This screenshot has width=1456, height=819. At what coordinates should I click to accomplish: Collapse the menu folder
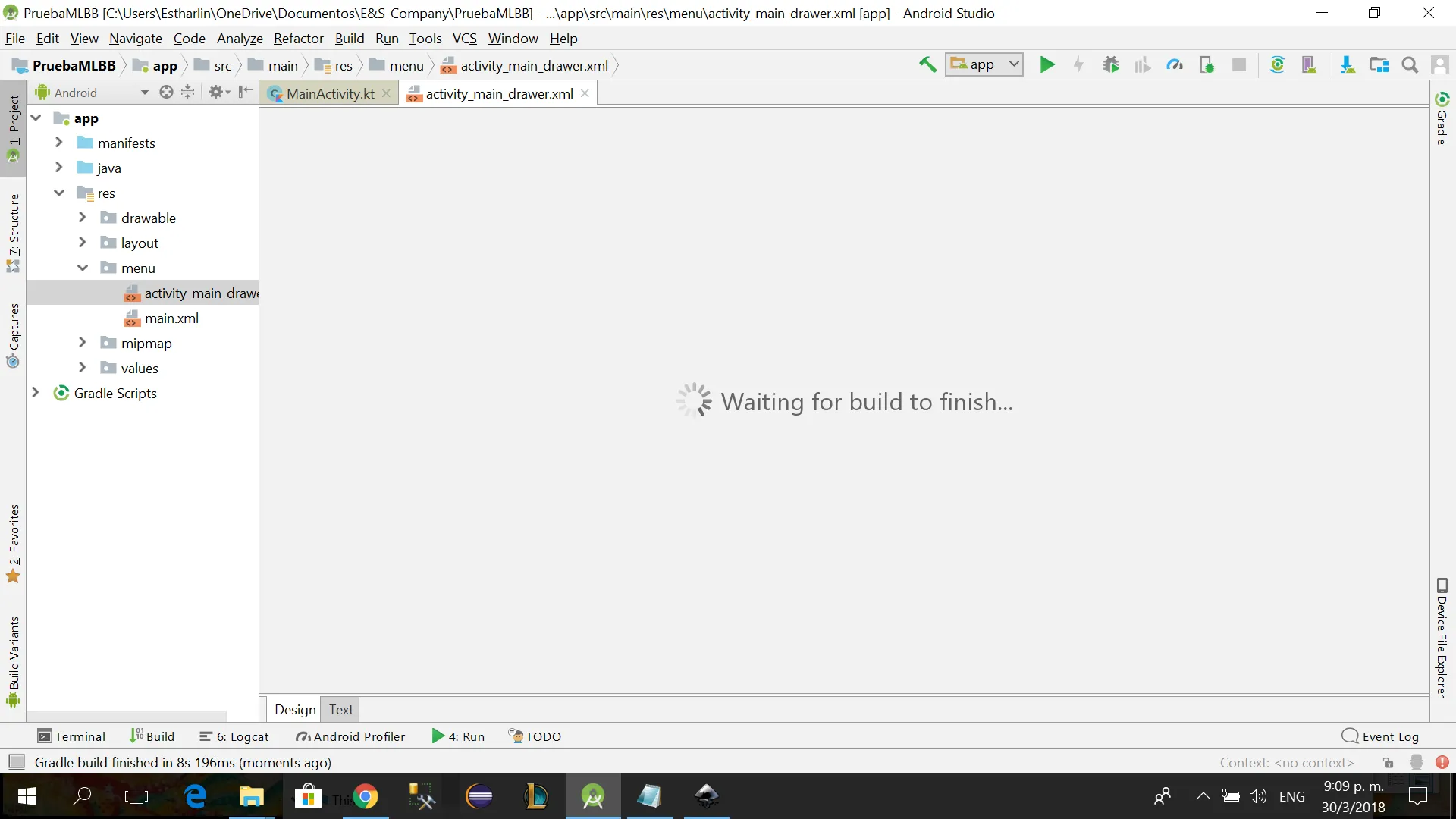83,268
